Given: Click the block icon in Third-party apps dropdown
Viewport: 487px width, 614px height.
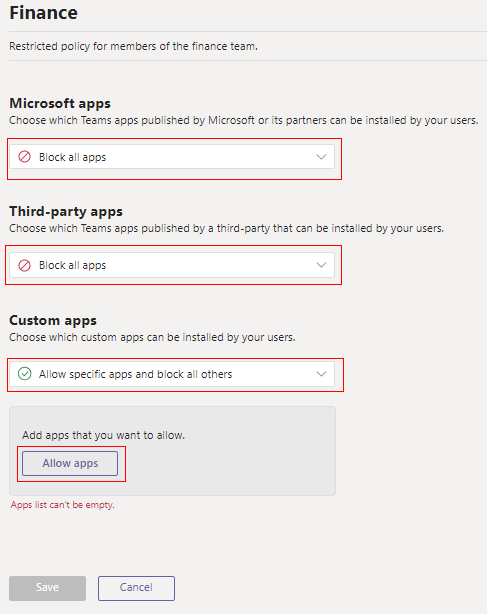Looking at the screenshot, I should click(24, 265).
